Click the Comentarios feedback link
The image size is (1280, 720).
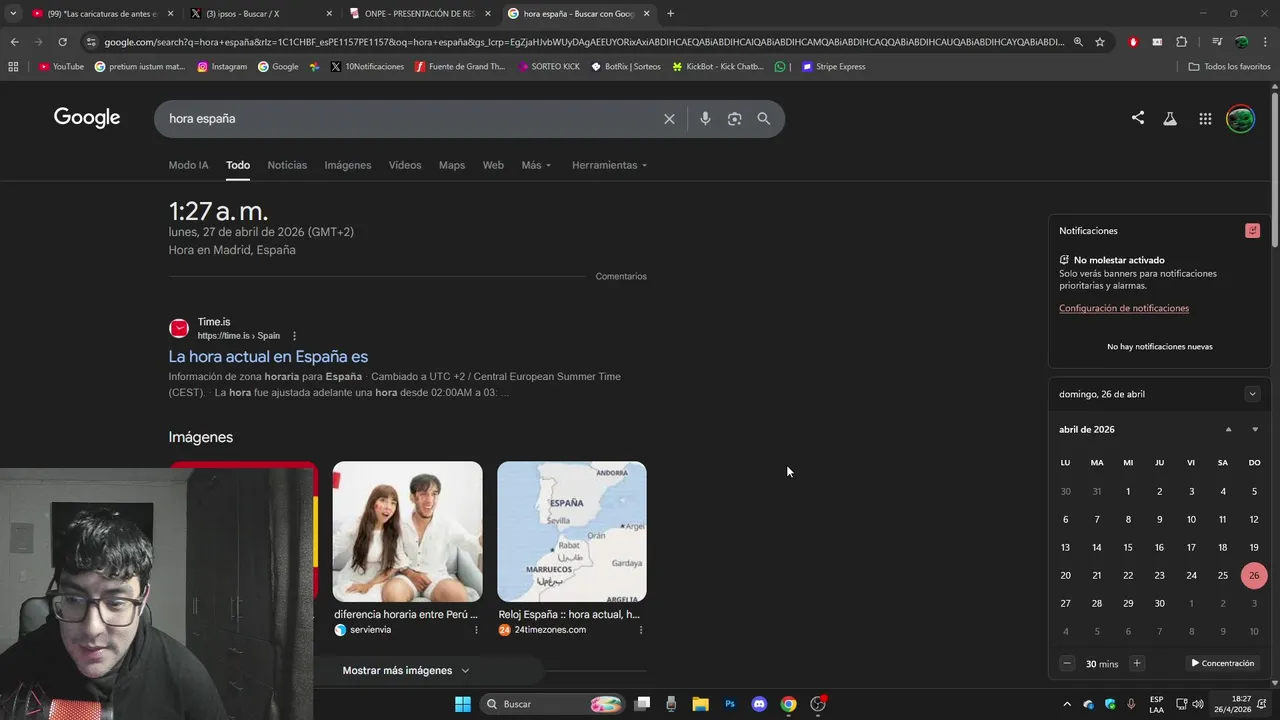pyautogui.click(x=621, y=276)
